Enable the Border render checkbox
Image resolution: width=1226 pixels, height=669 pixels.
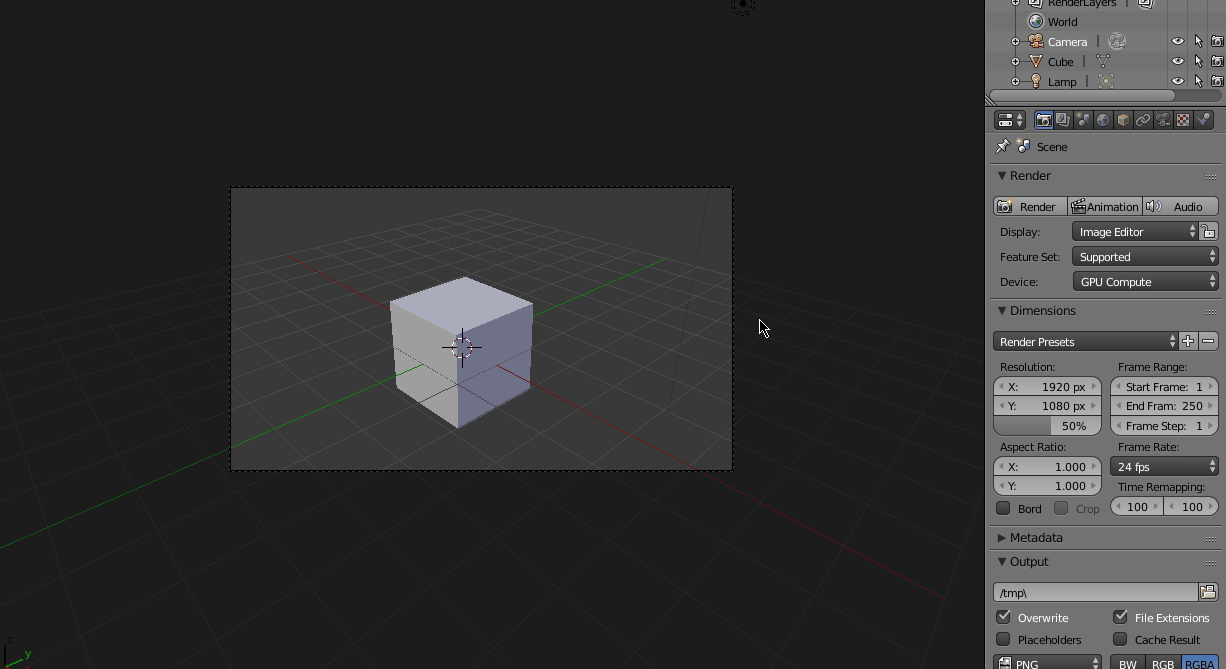point(1003,508)
